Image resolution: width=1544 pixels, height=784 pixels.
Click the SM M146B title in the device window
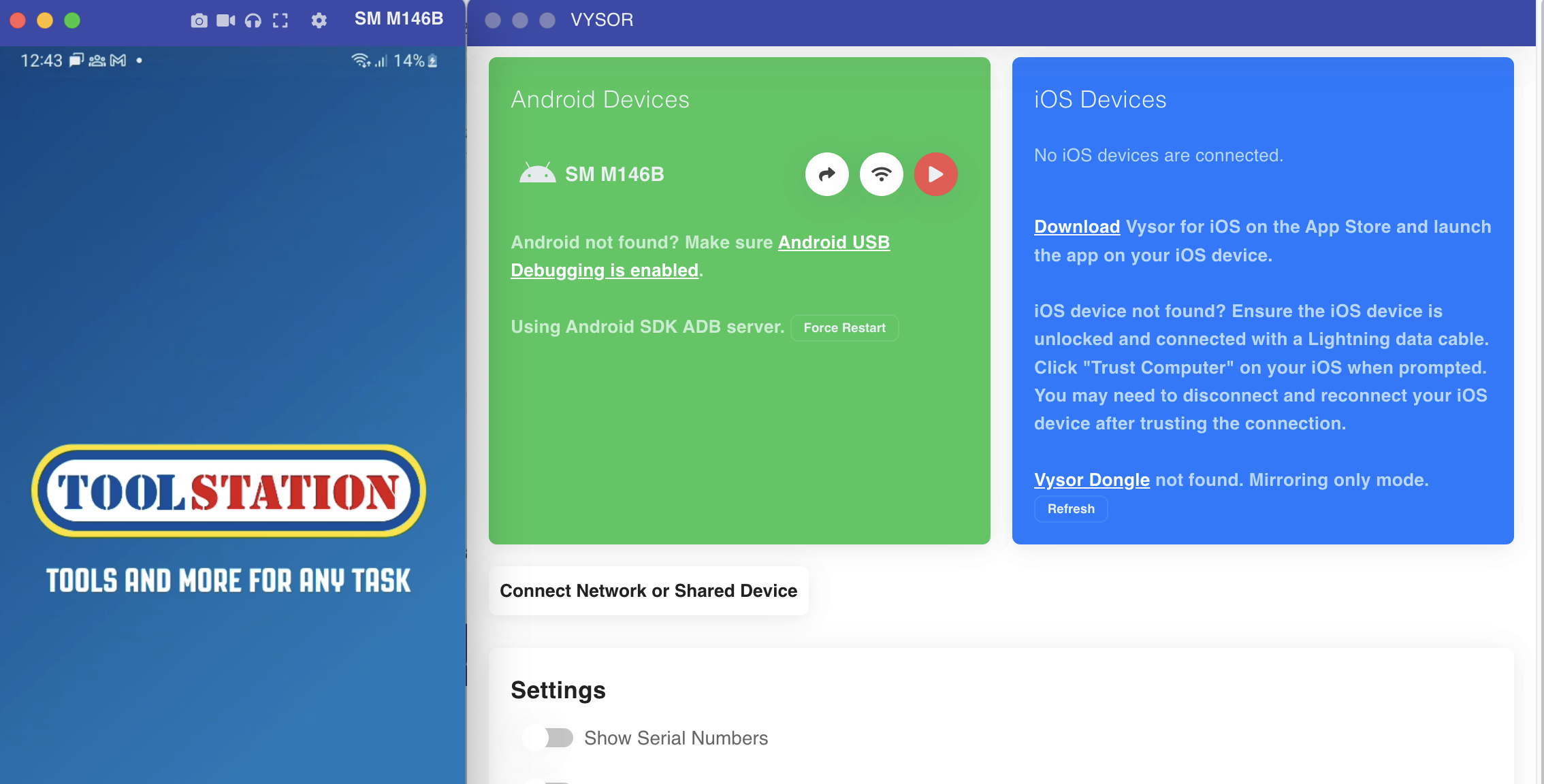pyautogui.click(x=398, y=18)
